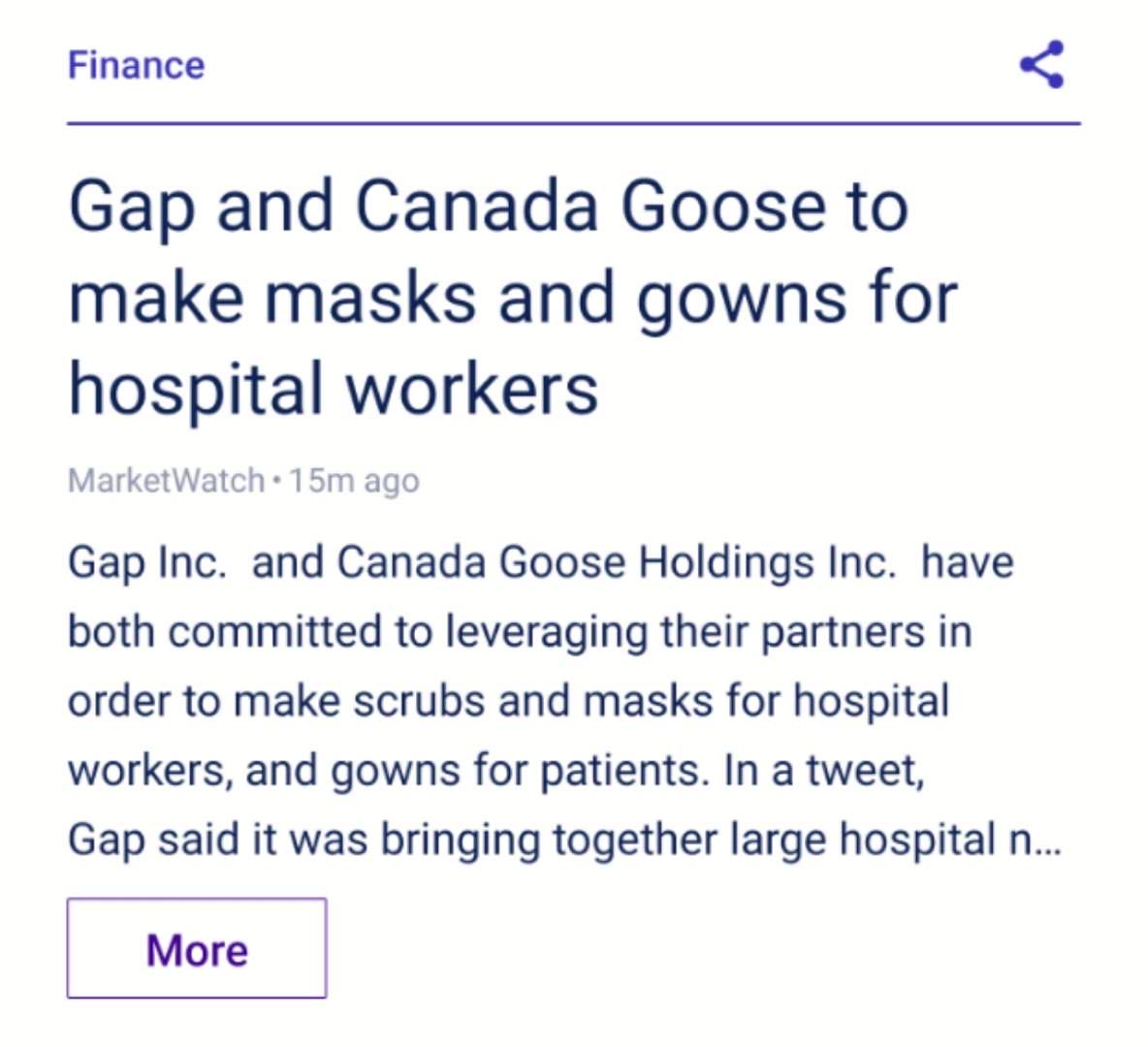Click the summary line starting "order to make scrubs"
1148x1047 pixels.
pyautogui.click(x=509, y=702)
